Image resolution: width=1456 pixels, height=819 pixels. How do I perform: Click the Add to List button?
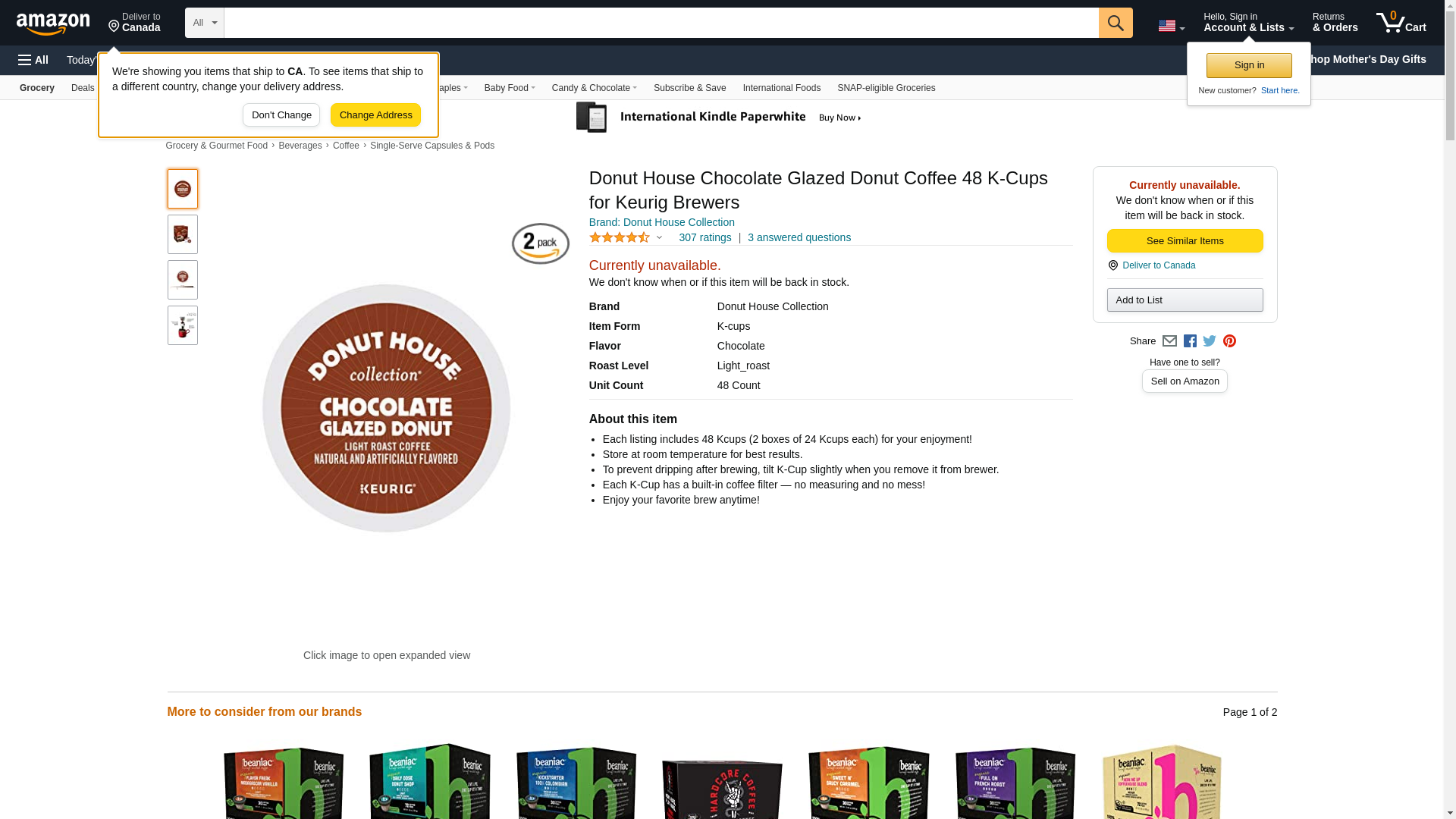(1185, 300)
